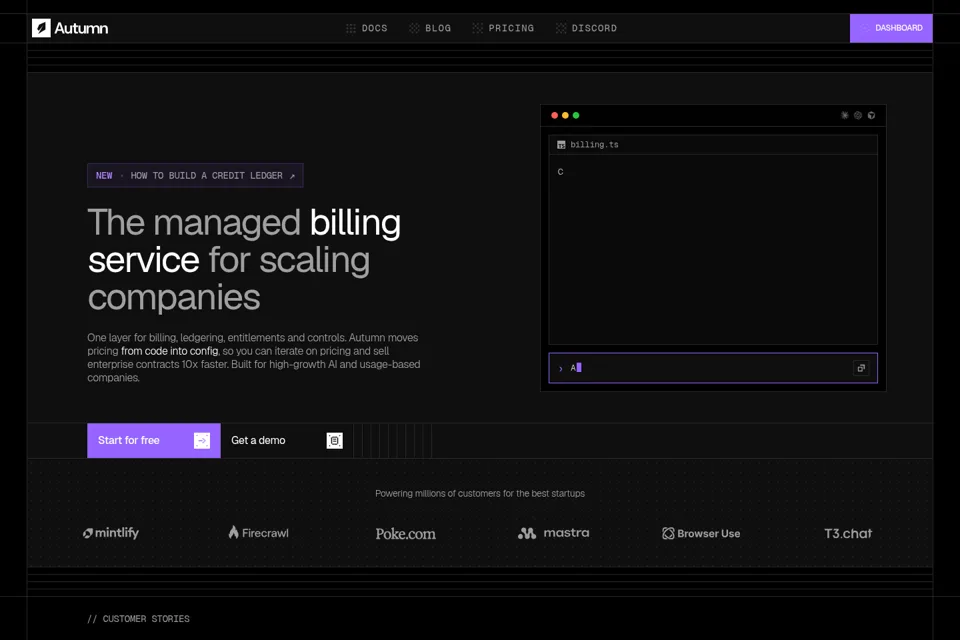
Task: Select the Get a demo button
Action: tap(287, 440)
